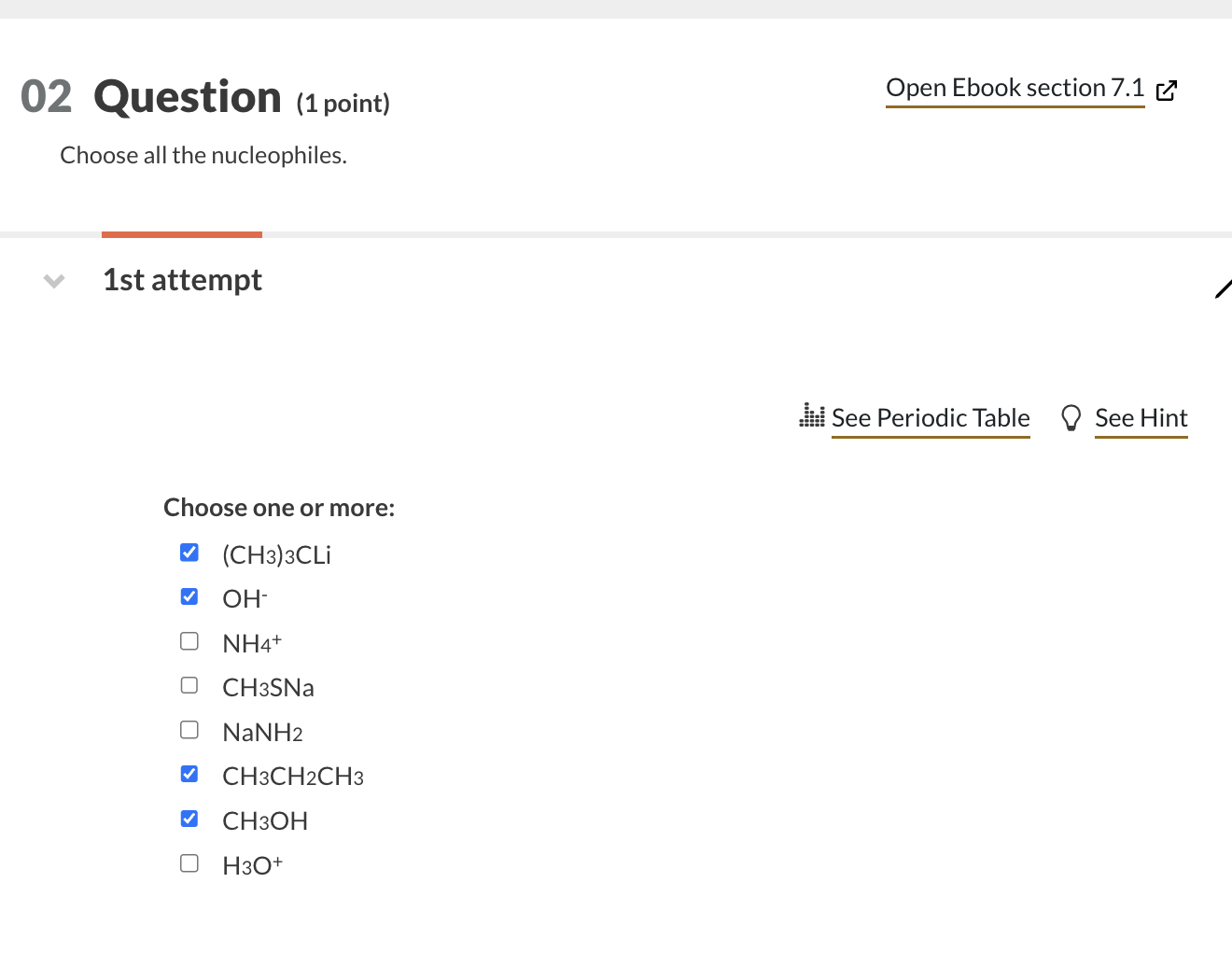The width and height of the screenshot is (1232, 967).
Task: Check the NaNH2 option
Action: click(189, 729)
